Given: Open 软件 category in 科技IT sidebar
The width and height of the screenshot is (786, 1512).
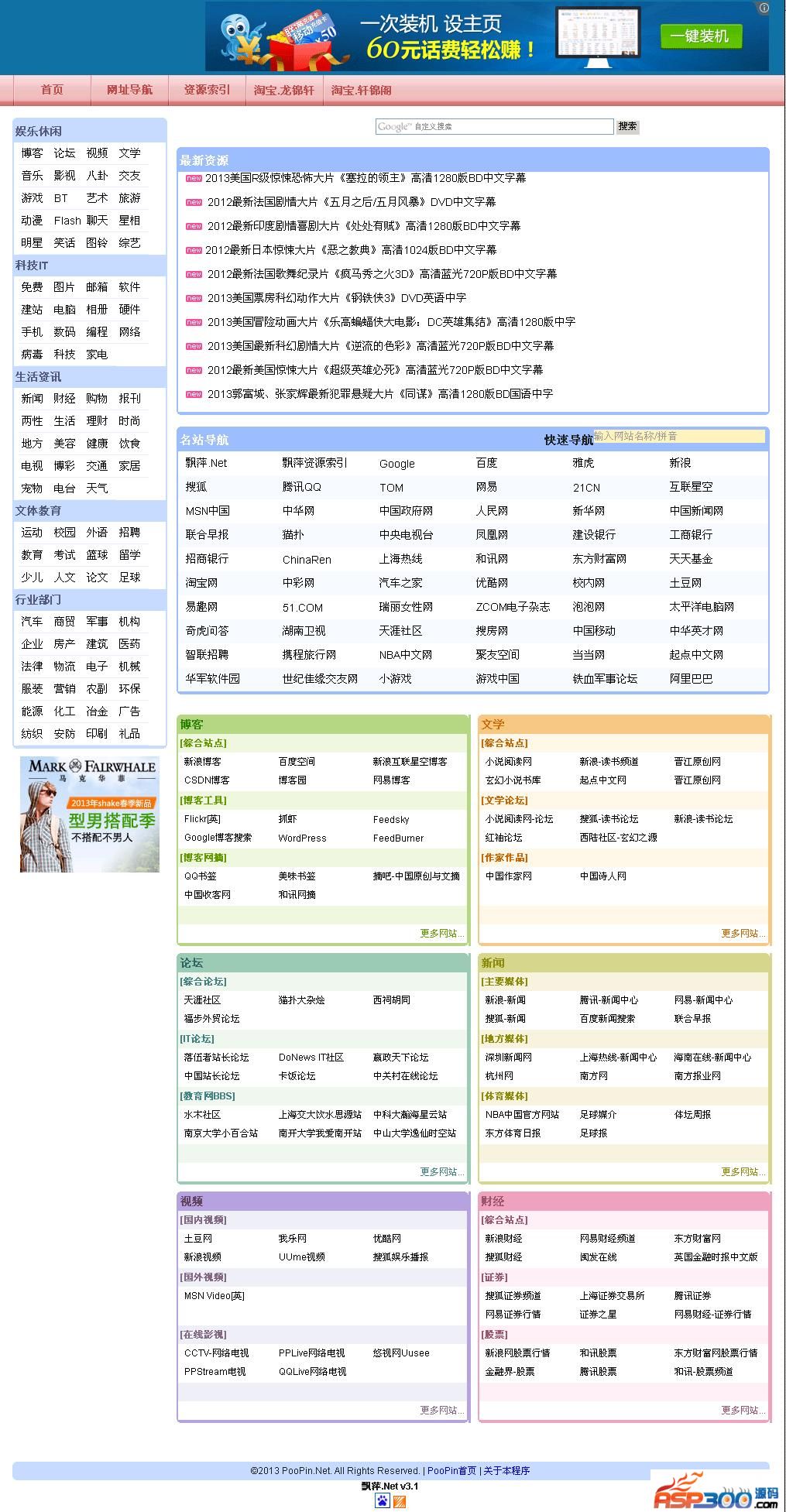Looking at the screenshot, I should tap(129, 287).
